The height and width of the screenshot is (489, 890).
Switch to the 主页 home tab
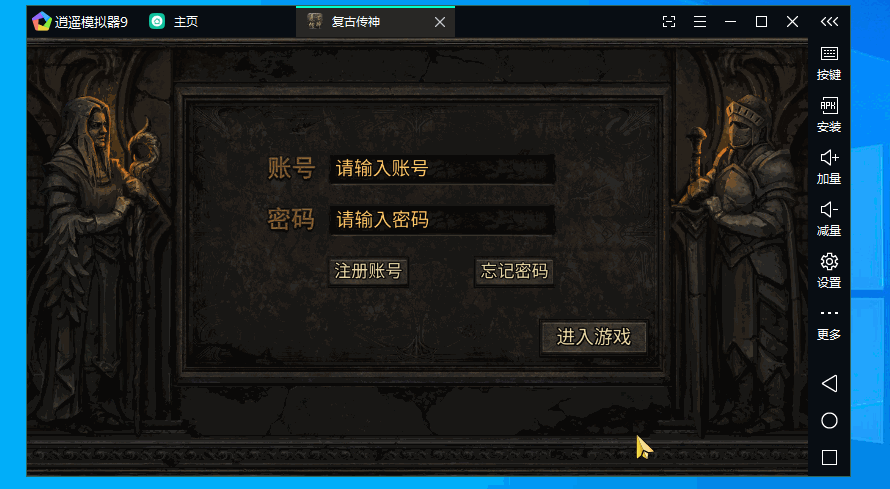click(174, 22)
